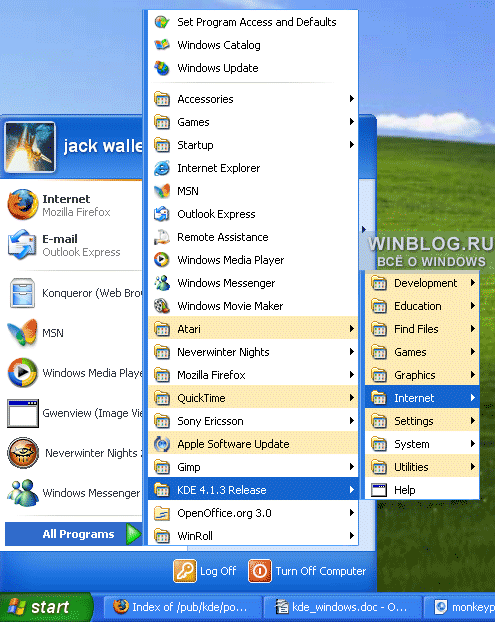The image size is (495, 622).
Task: Switch to the kde_windows.doc taskbar window
Action: click(342, 607)
